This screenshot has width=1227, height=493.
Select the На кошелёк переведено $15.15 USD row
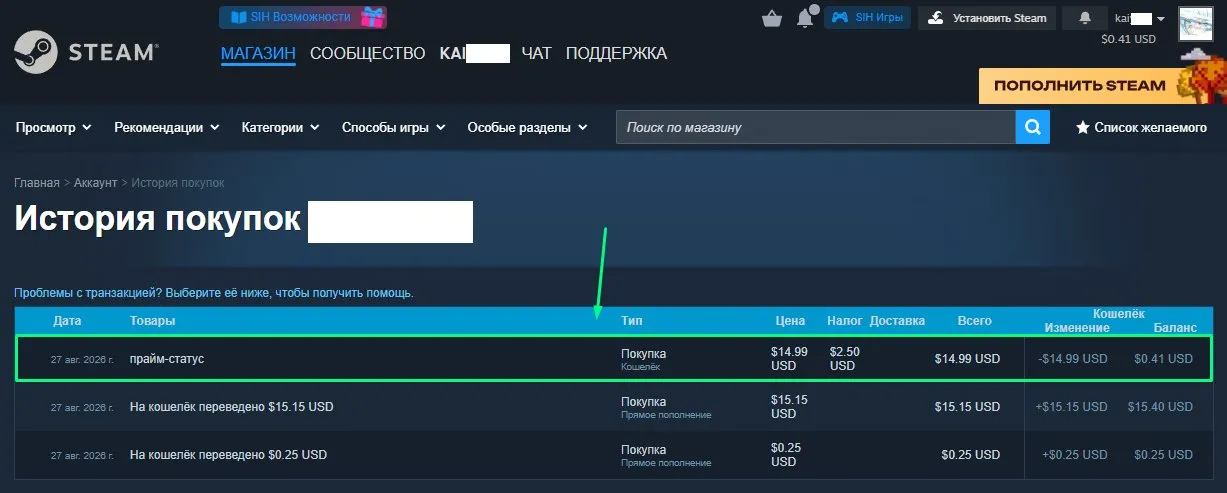click(613, 407)
